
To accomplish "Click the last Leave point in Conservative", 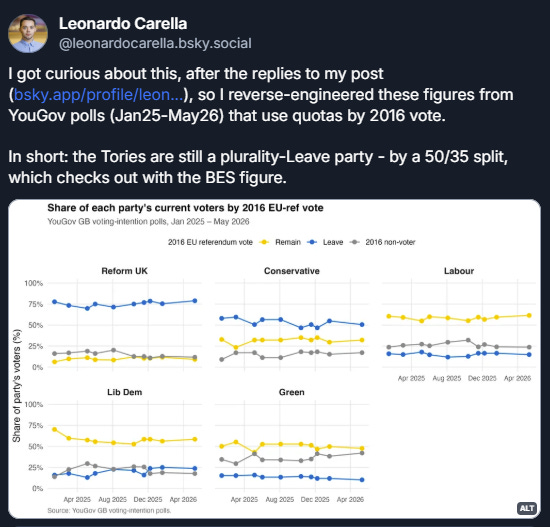I will [362, 325].
